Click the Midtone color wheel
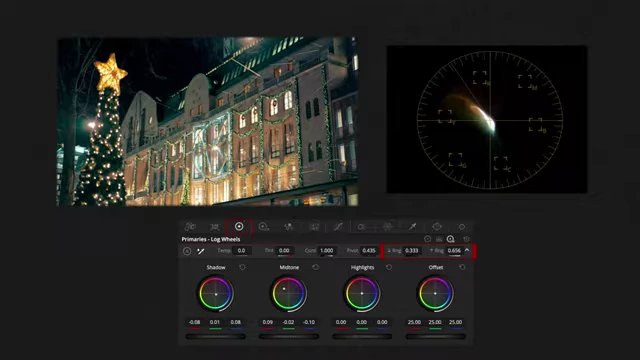 pyautogui.click(x=289, y=293)
